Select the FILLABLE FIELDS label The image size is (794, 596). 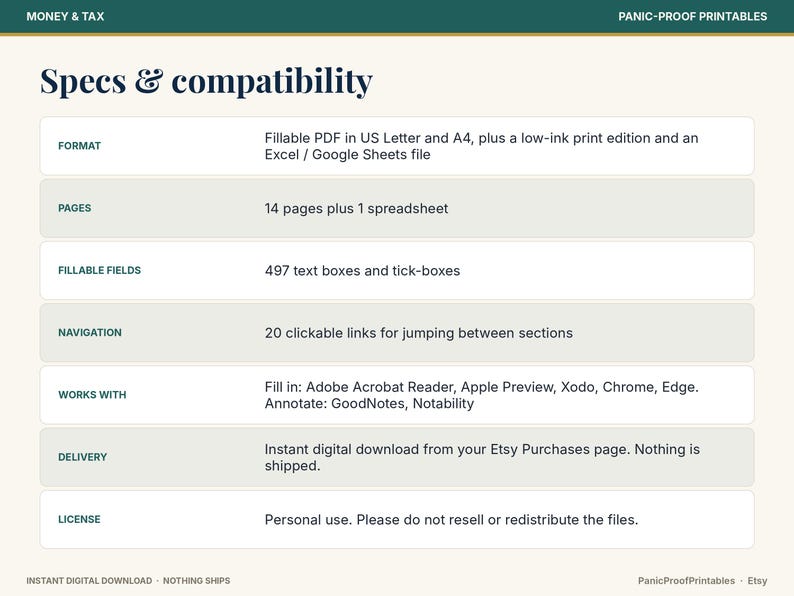coord(99,270)
